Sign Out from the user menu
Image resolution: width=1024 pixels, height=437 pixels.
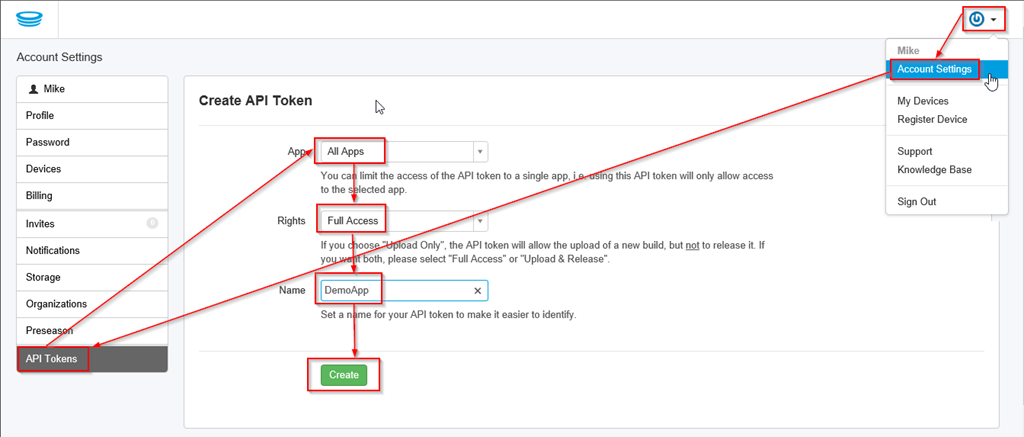coord(916,201)
